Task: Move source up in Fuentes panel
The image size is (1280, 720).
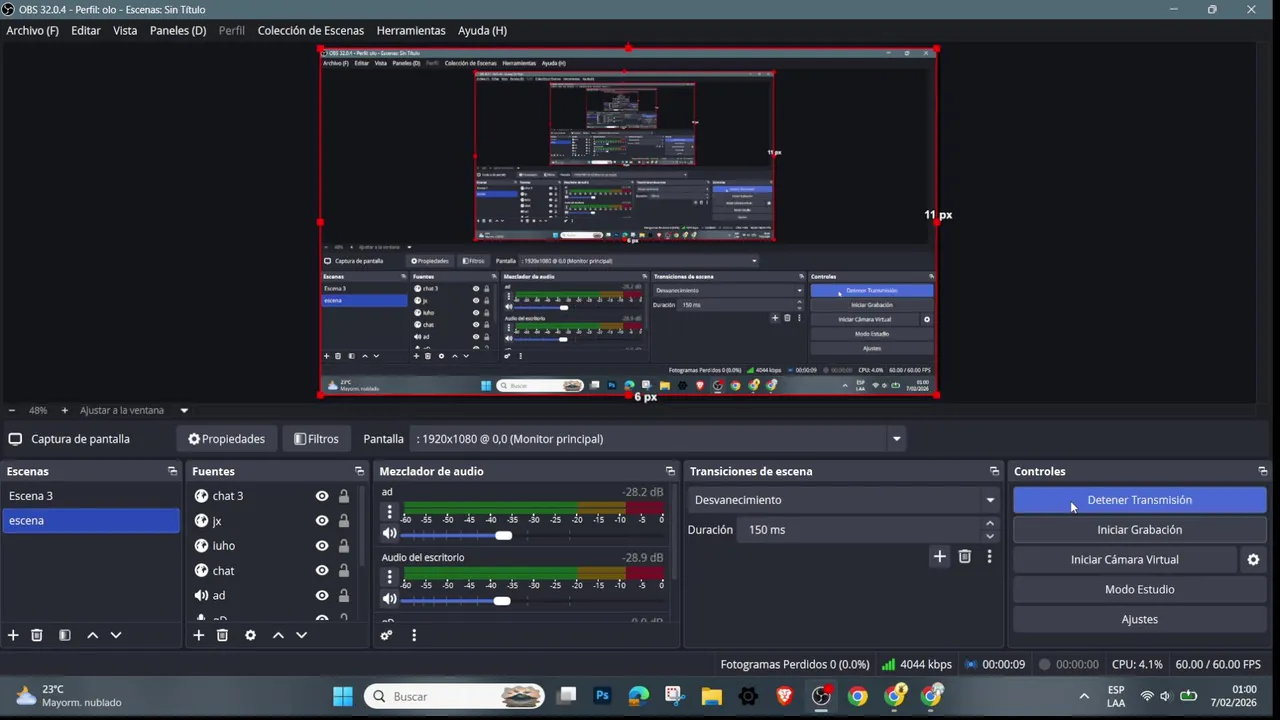Action: coord(278,635)
